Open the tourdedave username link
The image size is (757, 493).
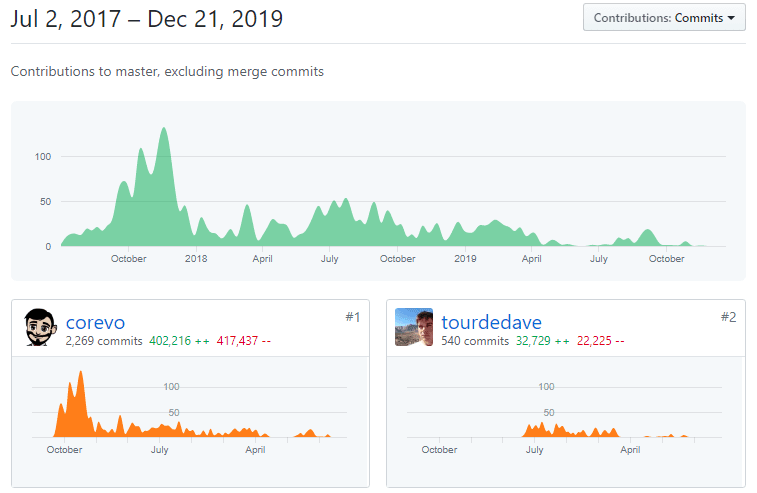pyautogui.click(x=492, y=322)
